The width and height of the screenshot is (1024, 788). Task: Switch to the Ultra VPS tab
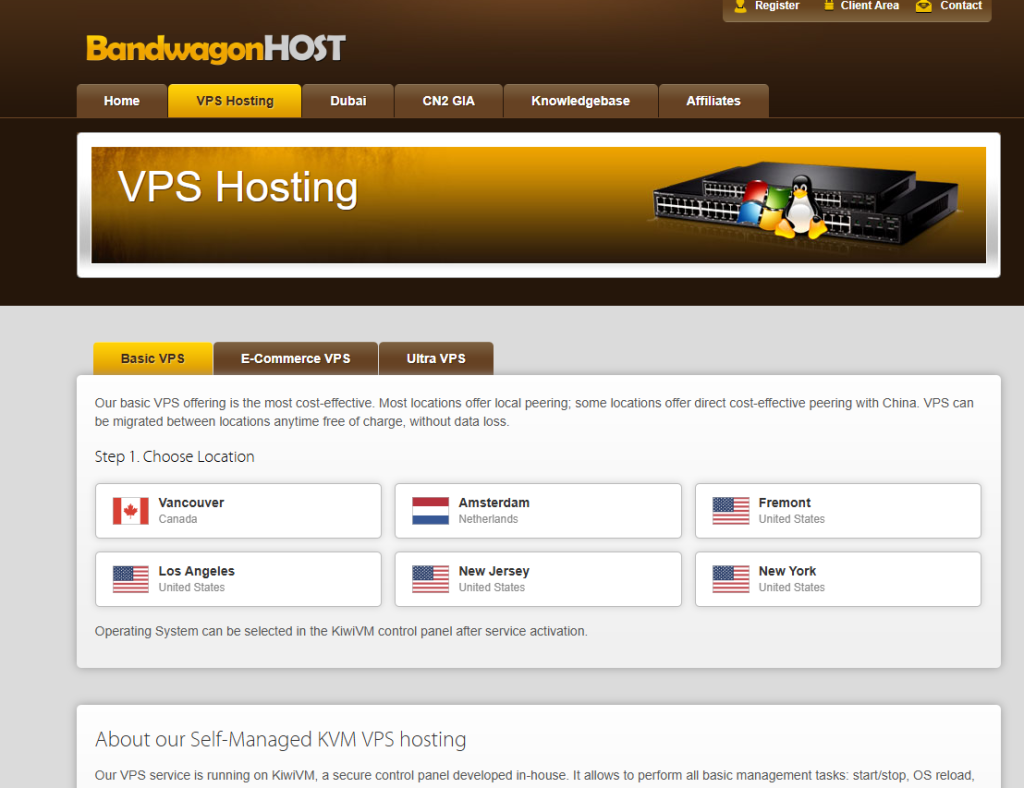tap(436, 358)
